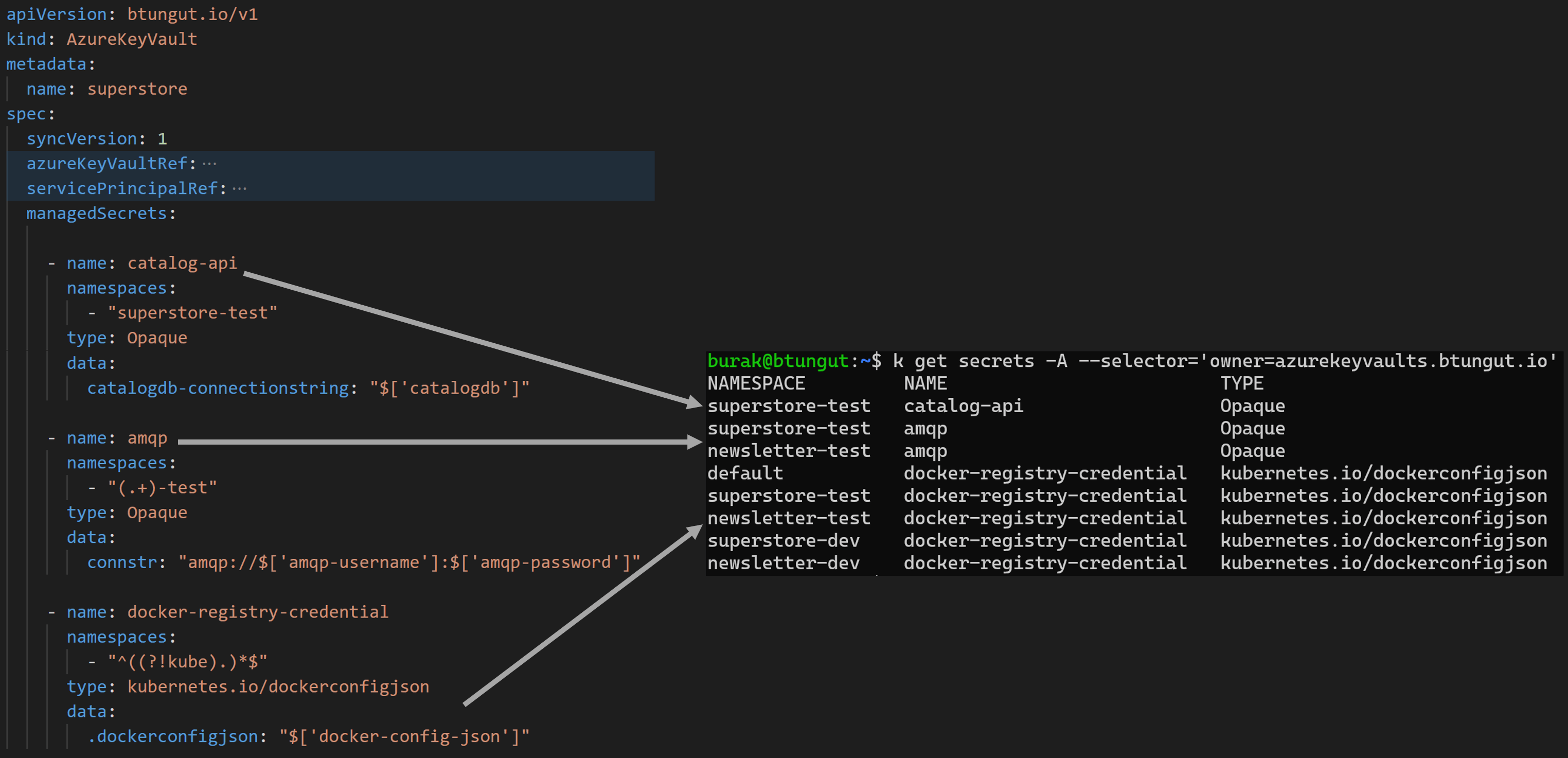Click the default namespace row in terminal
Viewport: 1568px width, 758px height.
[x=745, y=473]
